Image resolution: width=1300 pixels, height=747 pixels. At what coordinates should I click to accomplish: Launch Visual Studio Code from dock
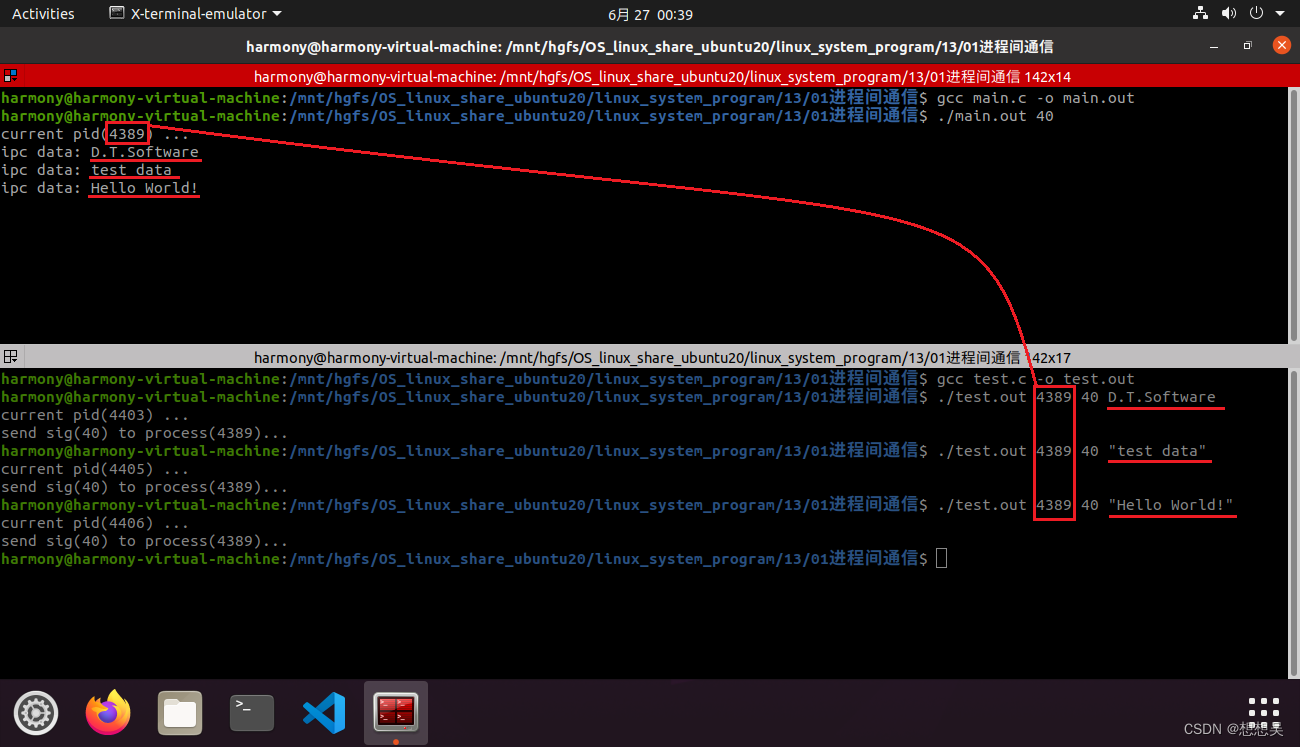pos(324,713)
